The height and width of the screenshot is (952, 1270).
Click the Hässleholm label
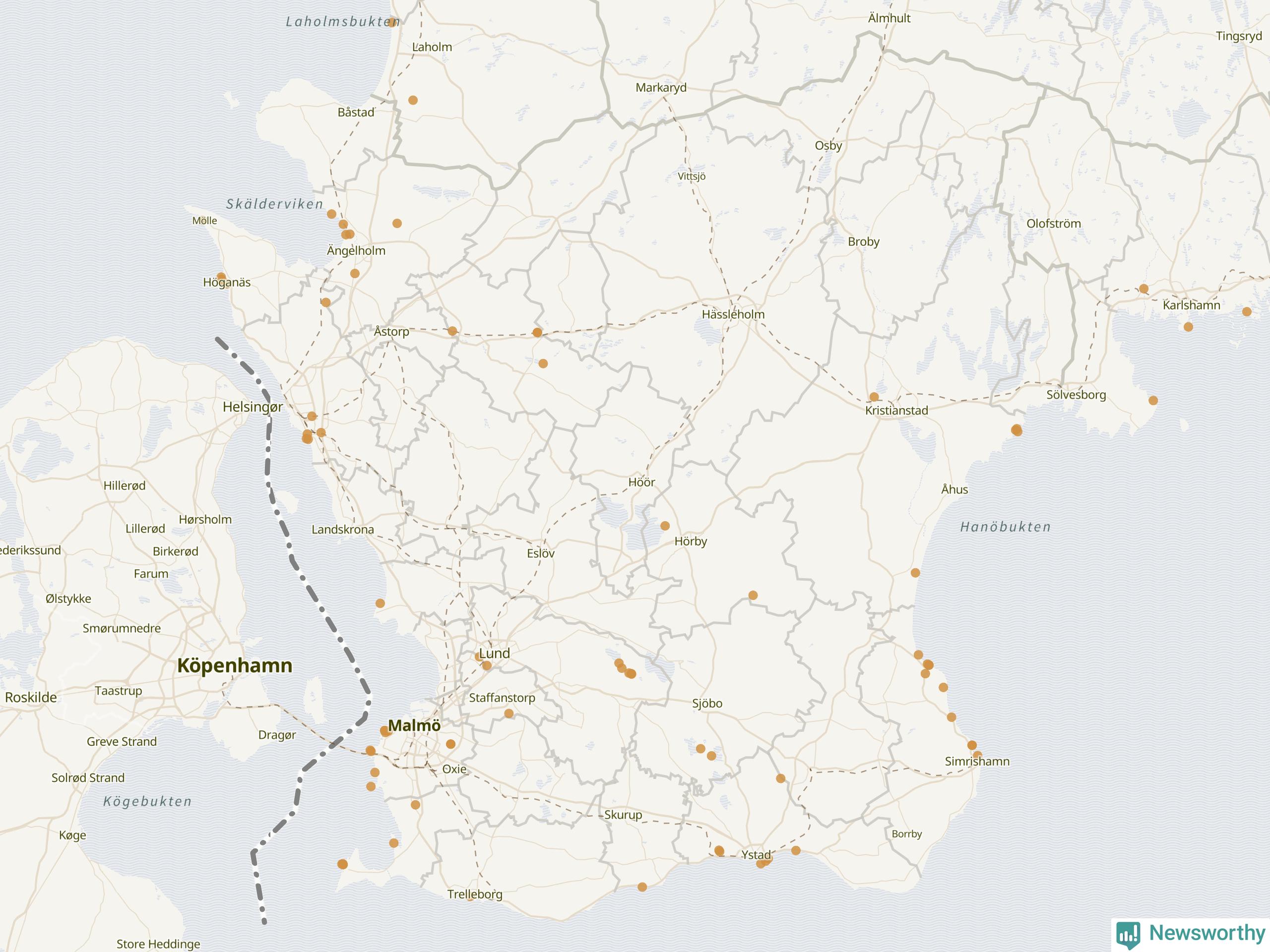(x=733, y=314)
